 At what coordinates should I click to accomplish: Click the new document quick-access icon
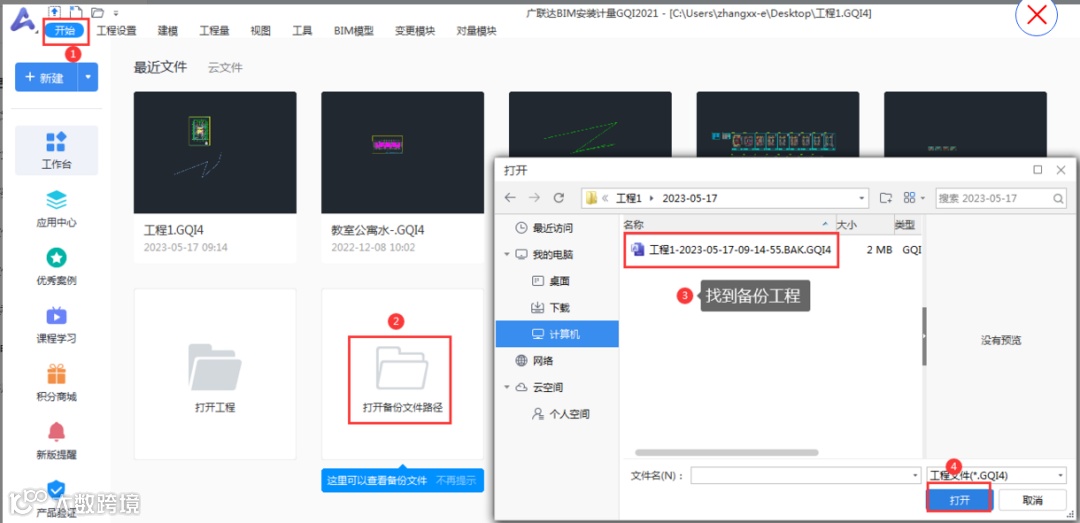pos(76,12)
